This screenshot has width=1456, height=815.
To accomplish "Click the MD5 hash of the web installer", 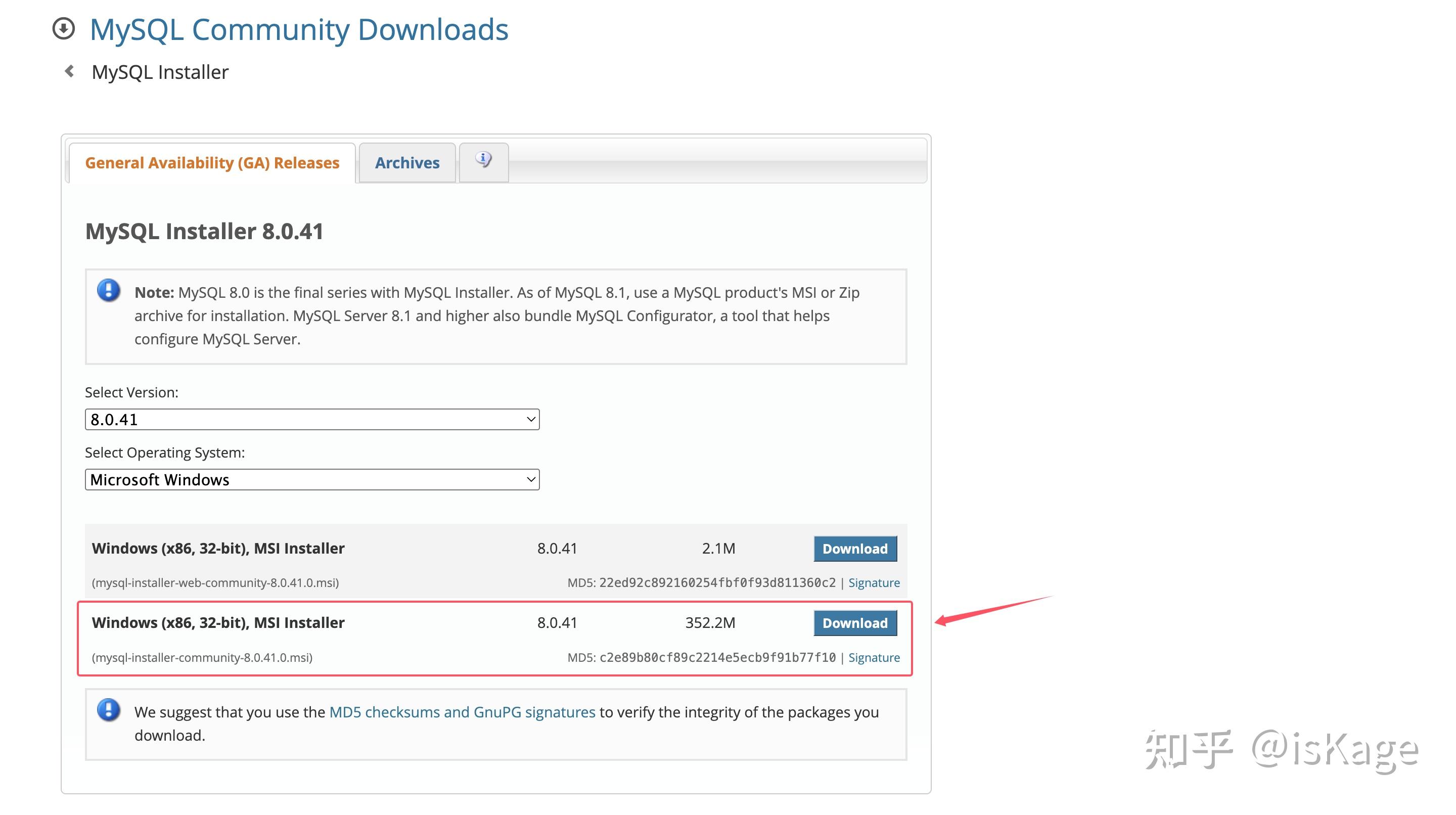I will click(717, 583).
